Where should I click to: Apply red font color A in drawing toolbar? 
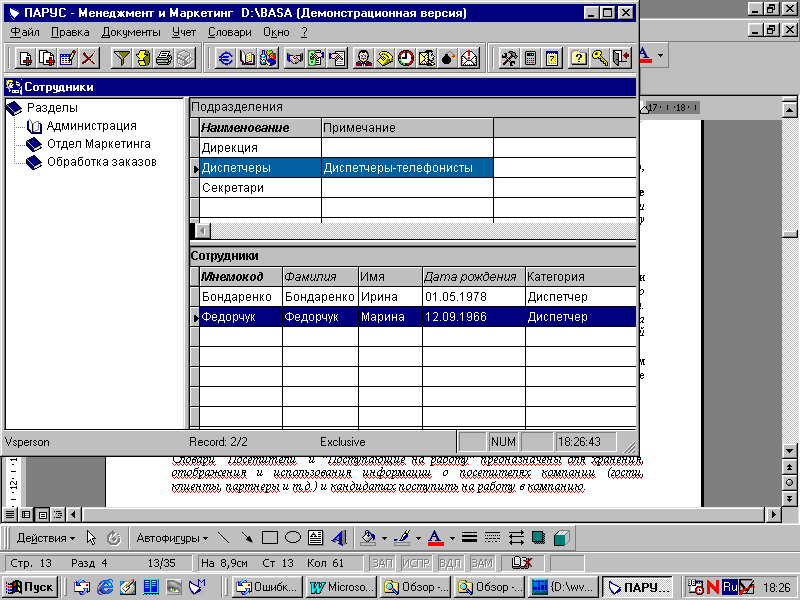435,538
